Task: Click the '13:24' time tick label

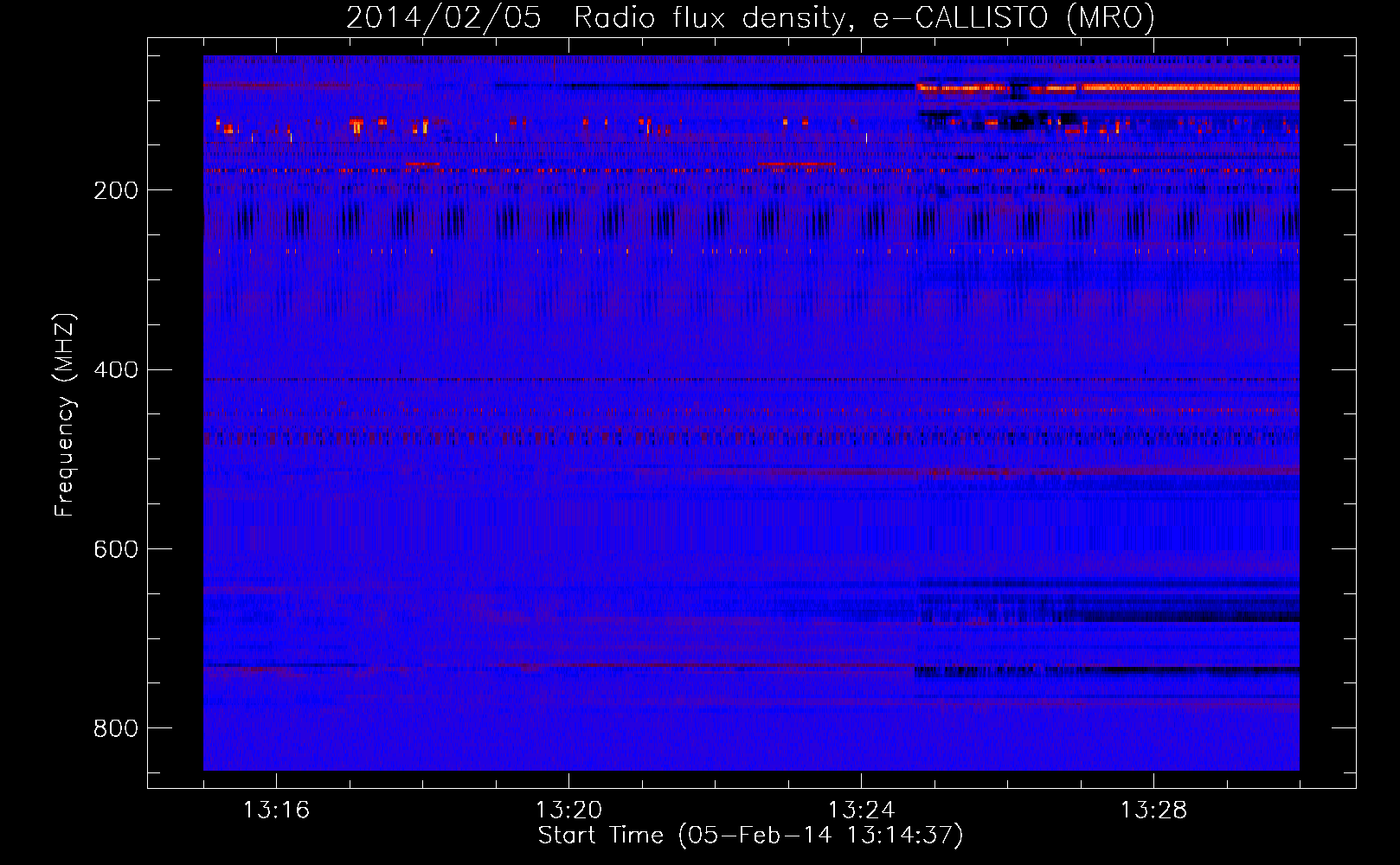Action: (861, 811)
